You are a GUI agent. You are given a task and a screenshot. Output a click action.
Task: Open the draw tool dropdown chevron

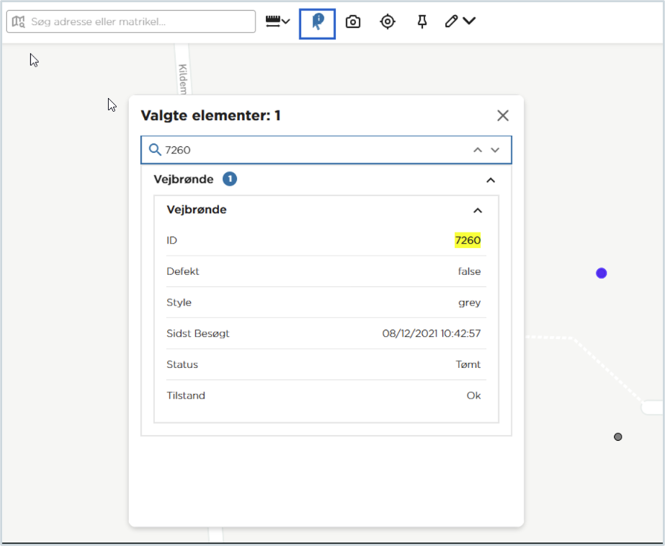(469, 21)
